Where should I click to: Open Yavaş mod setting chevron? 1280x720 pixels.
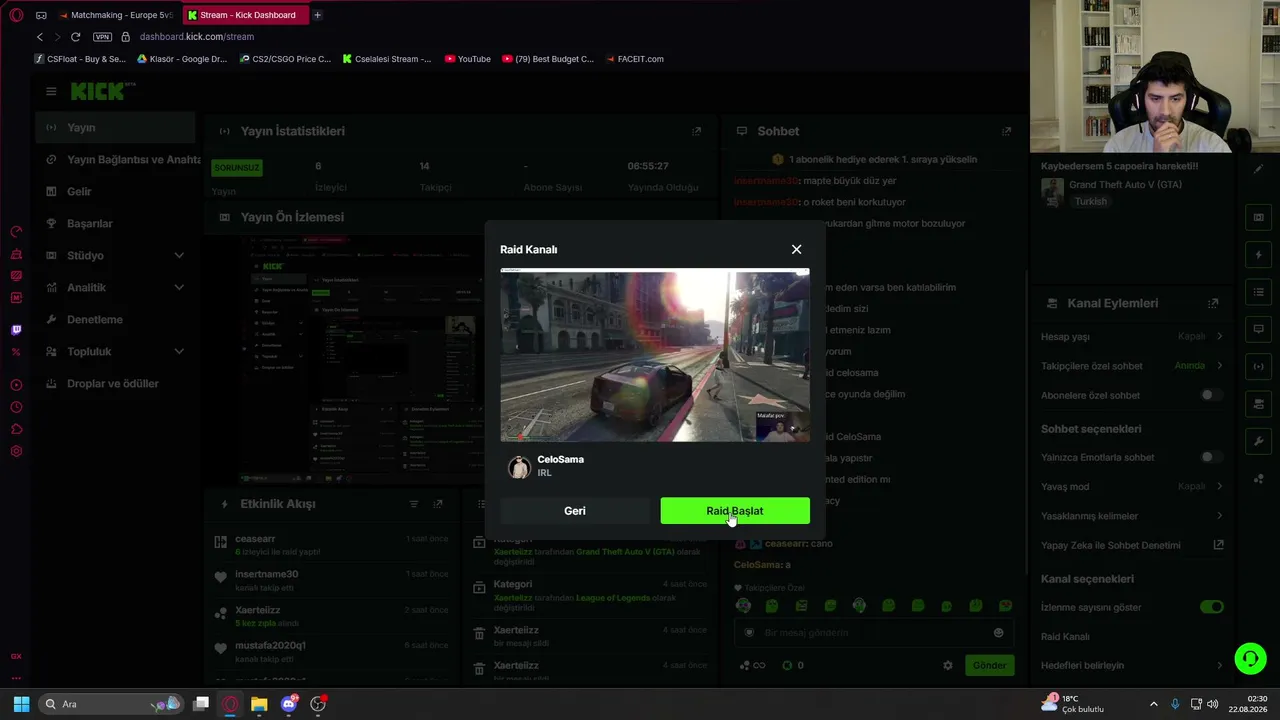(x=1219, y=486)
